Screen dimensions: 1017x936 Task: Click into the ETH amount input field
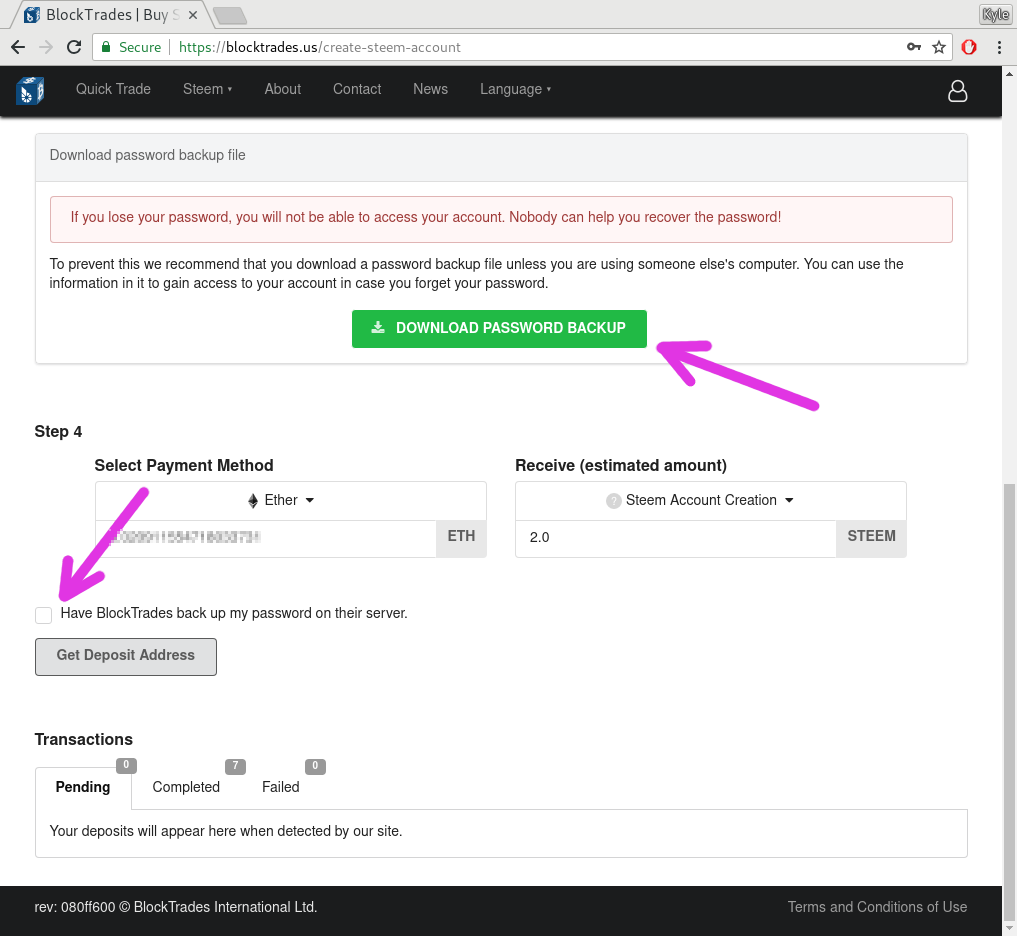click(x=266, y=537)
